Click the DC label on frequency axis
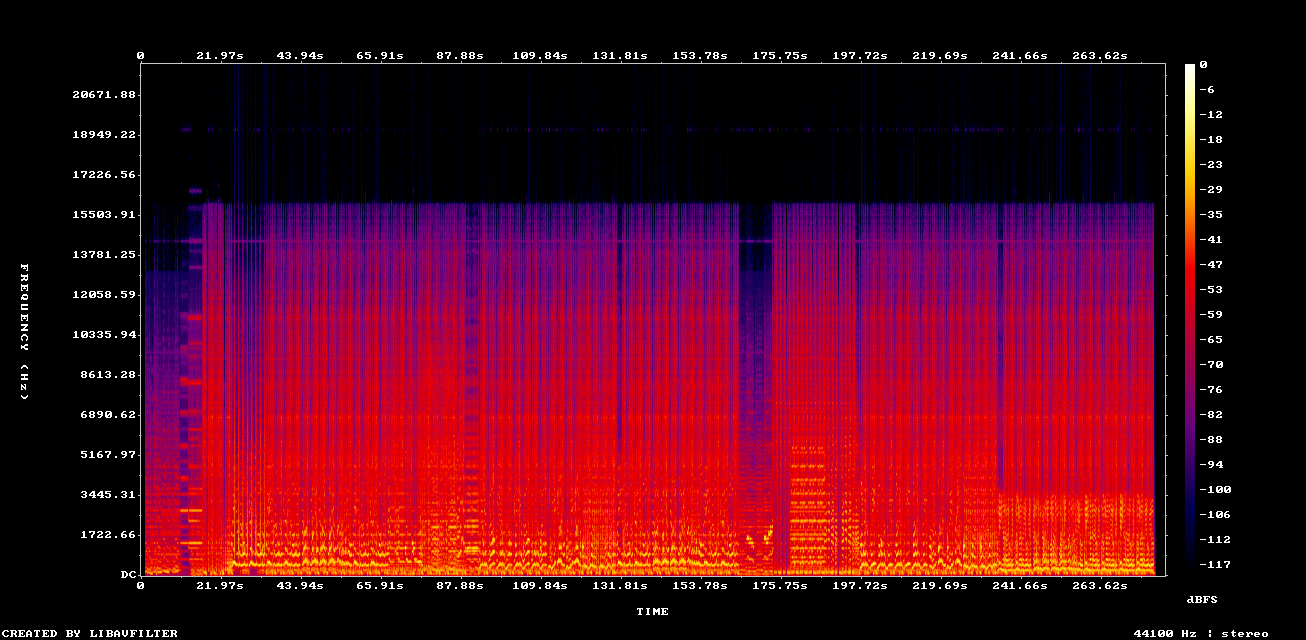 tap(127, 574)
